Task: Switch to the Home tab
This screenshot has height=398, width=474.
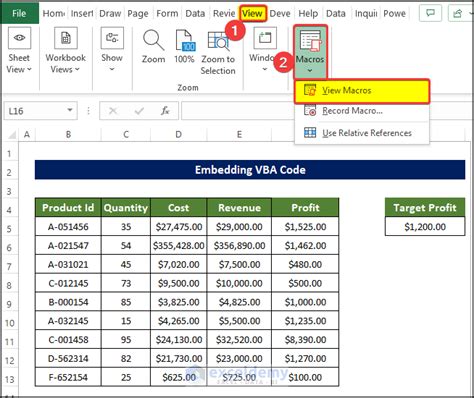Action: pos(53,13)
